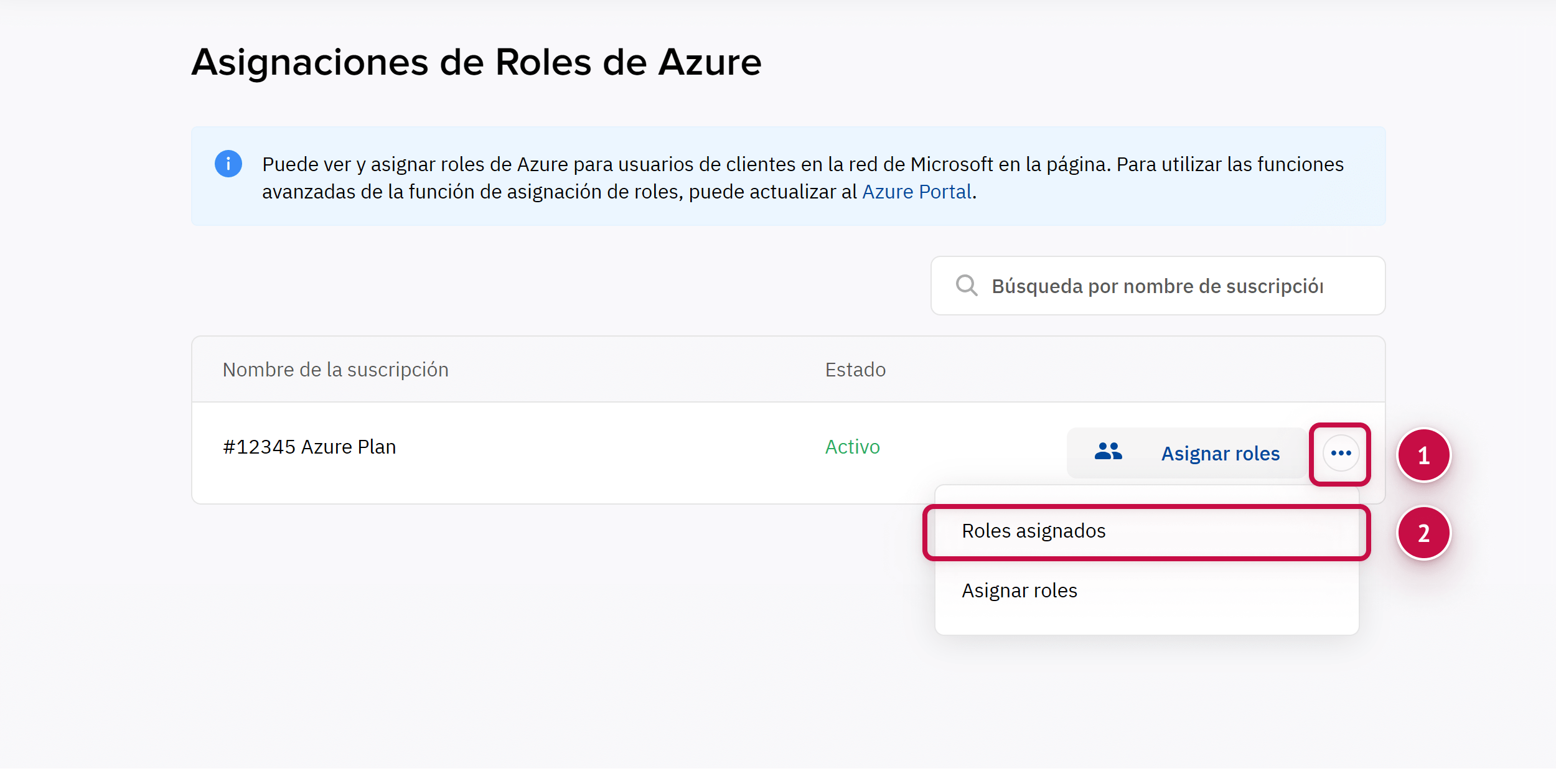This screenshot has width=1556, height=784.
Task: Sort by Nombre de la suscripción column header
Action: tap(335, 370)
